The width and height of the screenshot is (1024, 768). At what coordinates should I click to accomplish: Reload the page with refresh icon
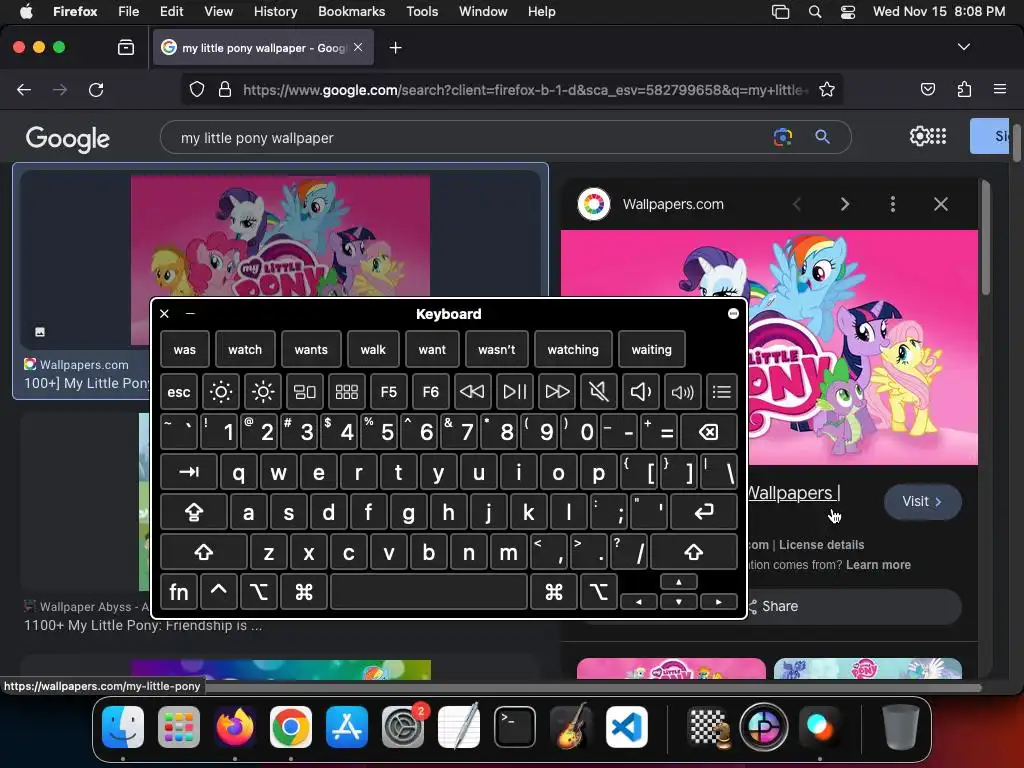pyautogui.click(x=96, y=89)
